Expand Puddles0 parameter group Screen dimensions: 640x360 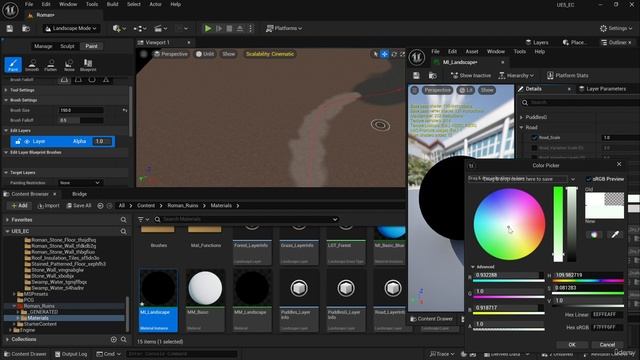tap(522, 117)
